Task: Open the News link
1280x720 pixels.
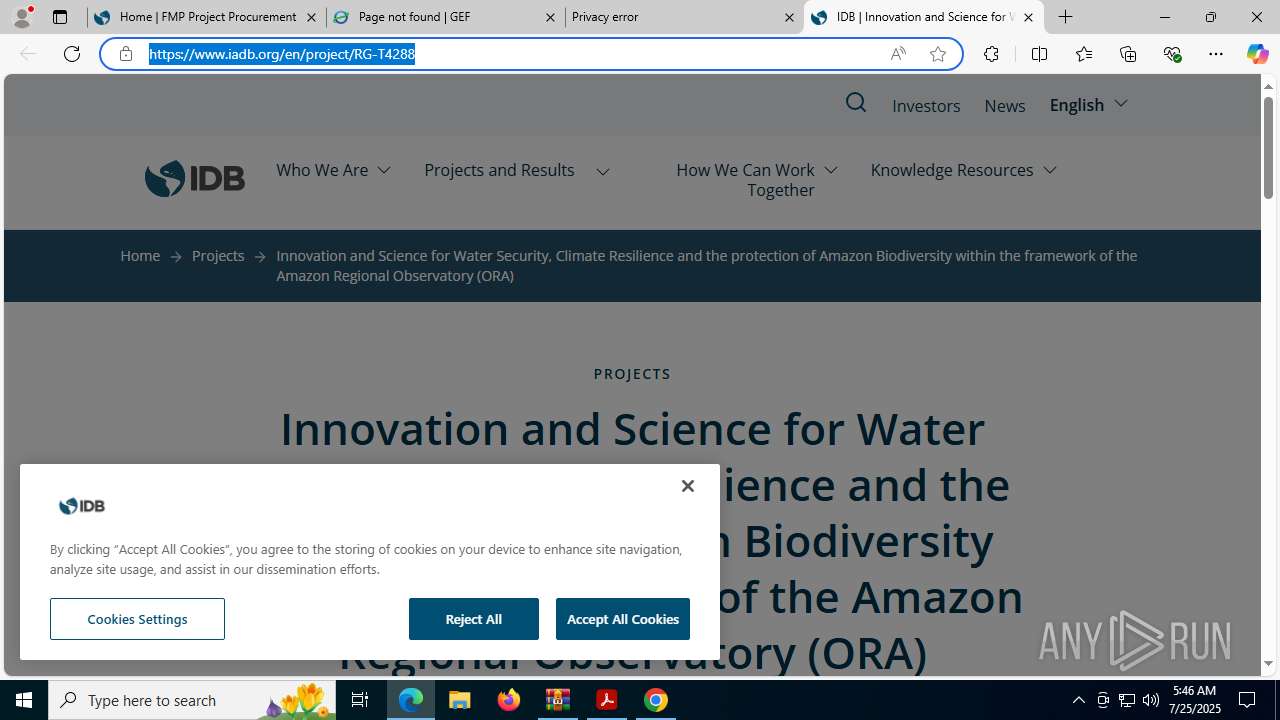Action: click(1004, 105)
